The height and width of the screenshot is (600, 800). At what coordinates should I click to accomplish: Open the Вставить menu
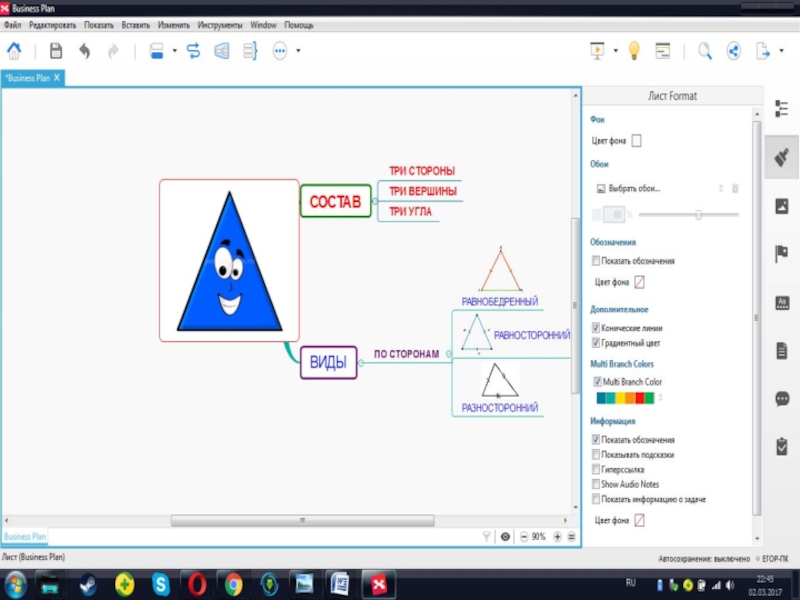[135, 24]
